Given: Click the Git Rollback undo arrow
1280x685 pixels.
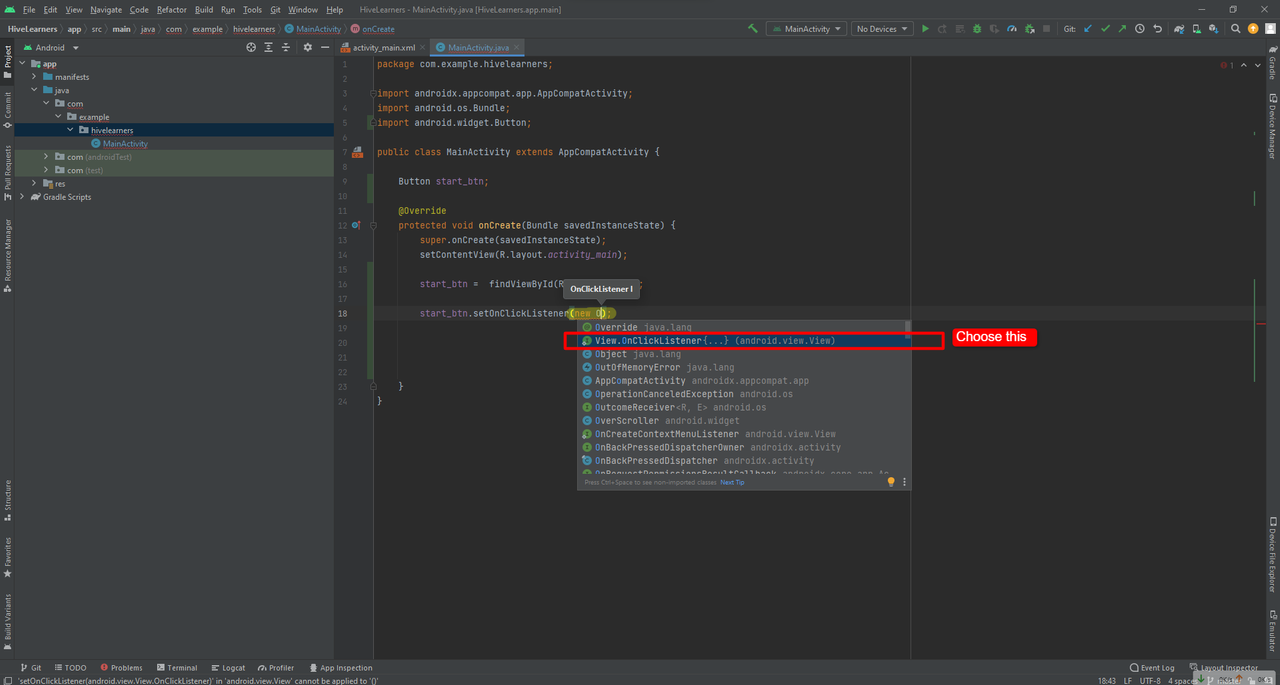Looking at the screenshot, I should coord(1157,29).
